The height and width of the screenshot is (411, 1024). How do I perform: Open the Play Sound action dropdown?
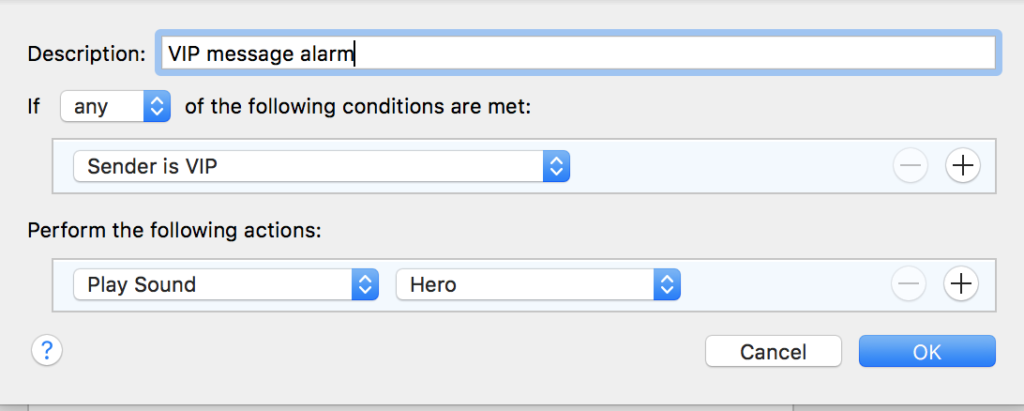226,284
